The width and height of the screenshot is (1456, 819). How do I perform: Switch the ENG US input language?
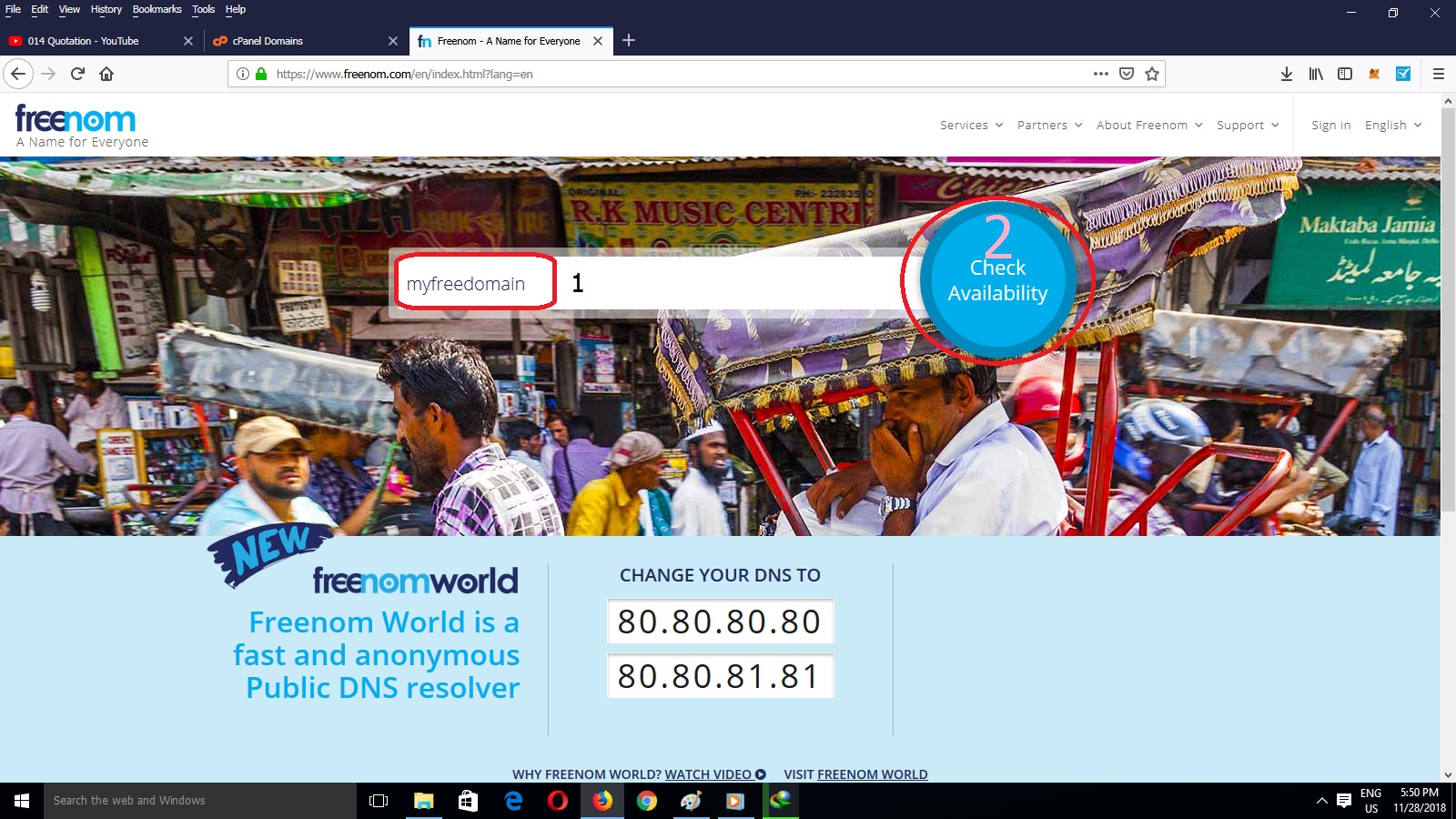tap(1371, 801)
